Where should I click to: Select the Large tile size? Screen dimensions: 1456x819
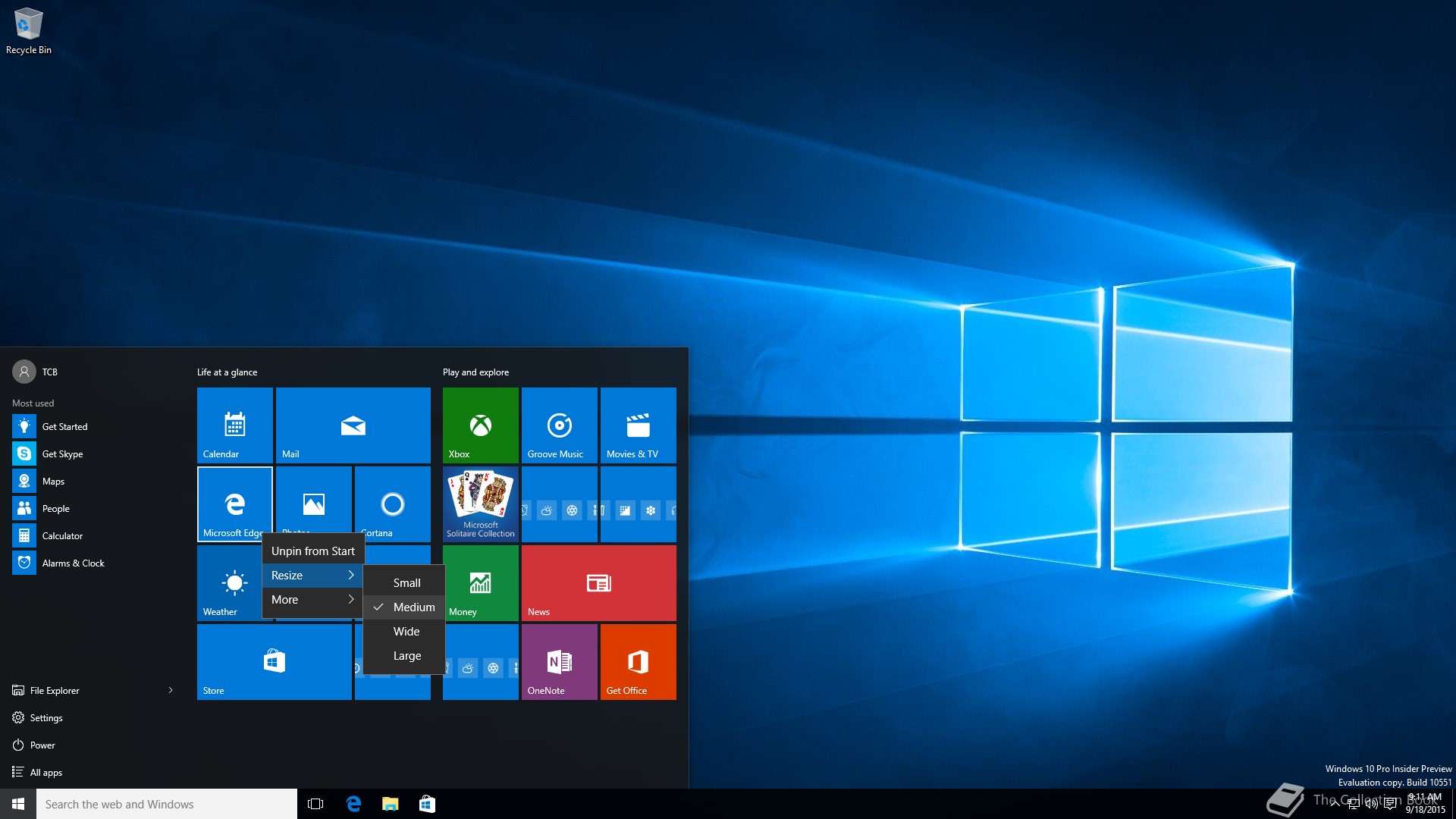click(404, 656)
